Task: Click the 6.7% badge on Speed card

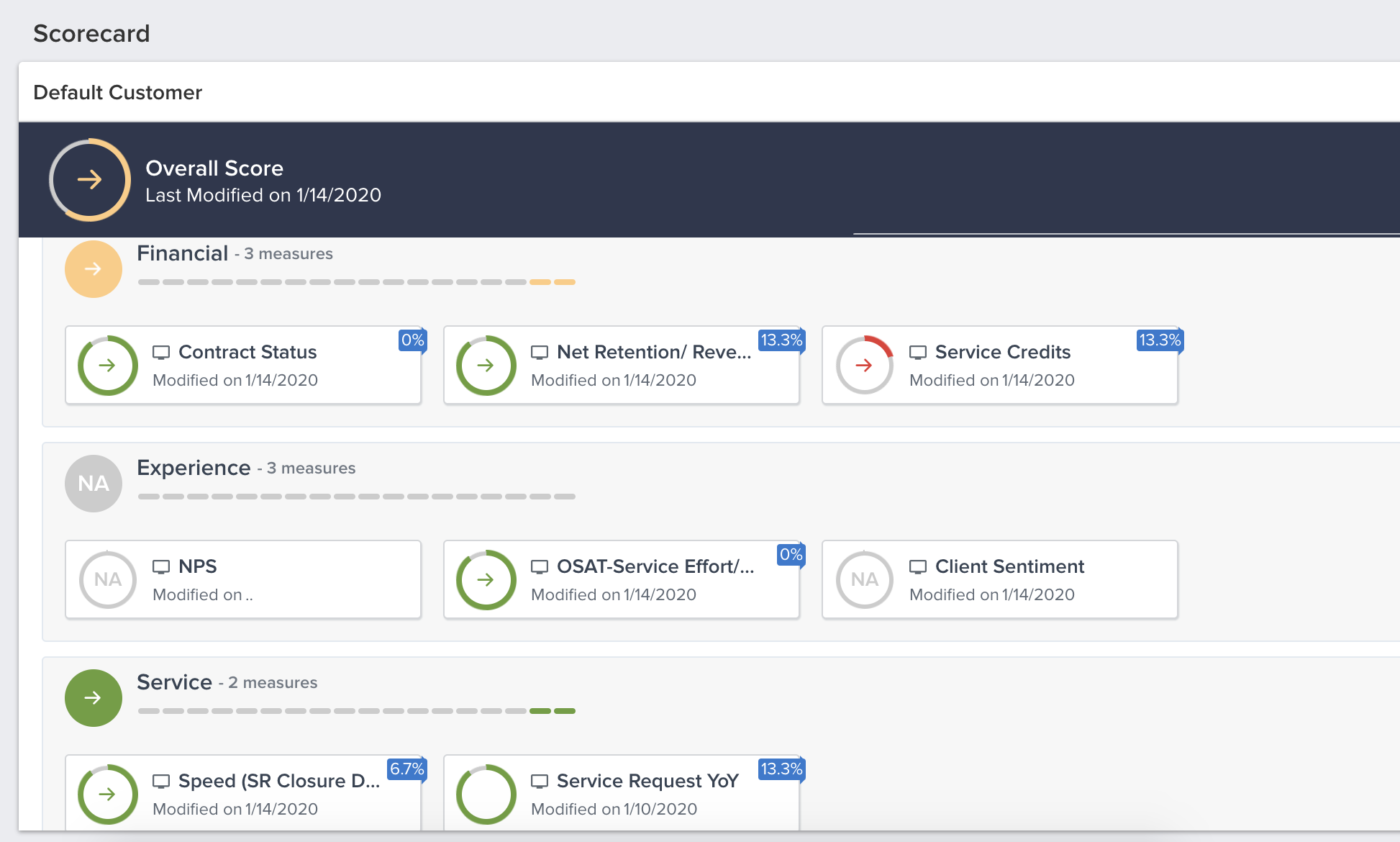Action: point(407,769)
